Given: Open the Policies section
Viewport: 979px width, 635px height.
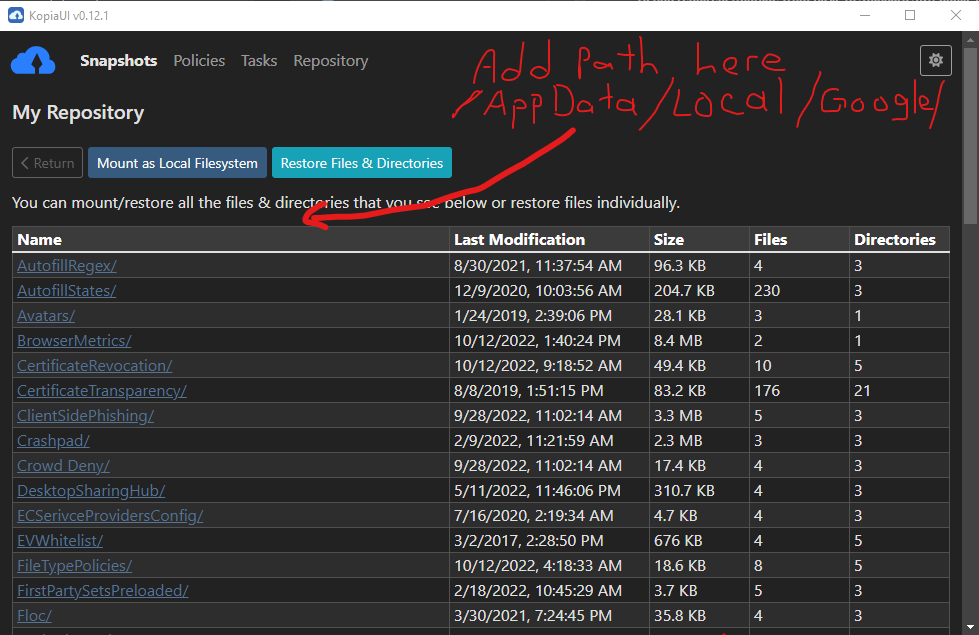Looking at the screenshot, I should tap(198, 61).
